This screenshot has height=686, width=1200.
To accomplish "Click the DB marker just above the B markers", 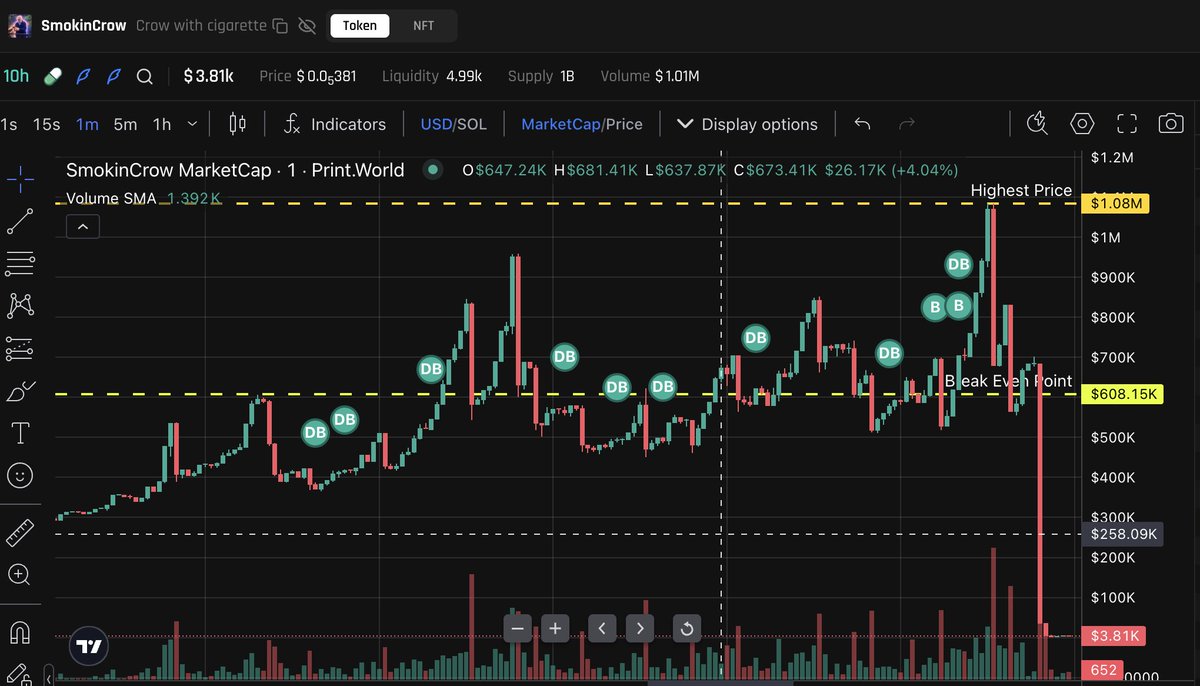I will click(x=958, y=264).
